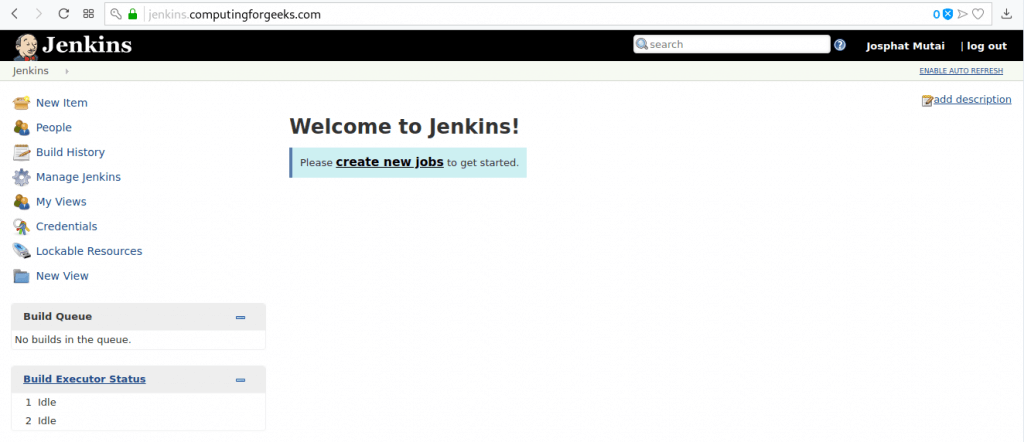Image resolution: width=1024 pixels, height=442 pixels.
Task: Click the browser forward arrow
Action: (39, 14)
